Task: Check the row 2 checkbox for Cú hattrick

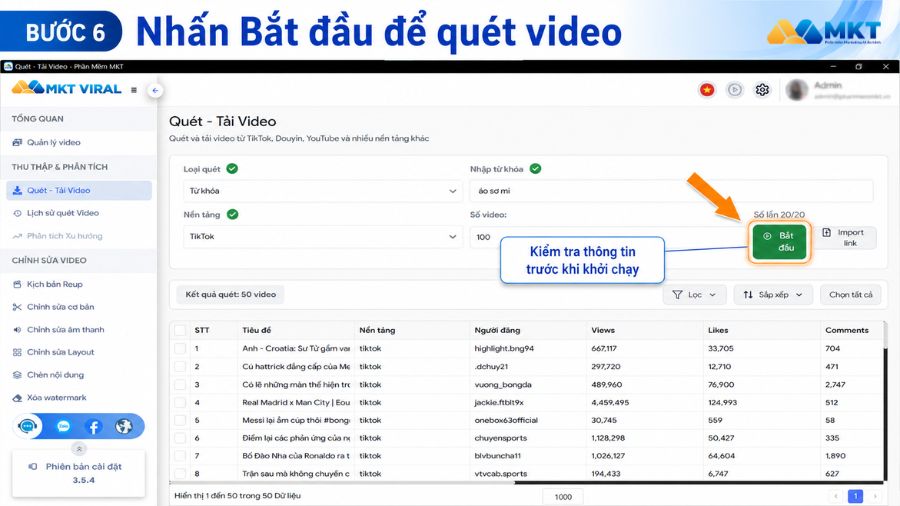Action: point(180,367)
